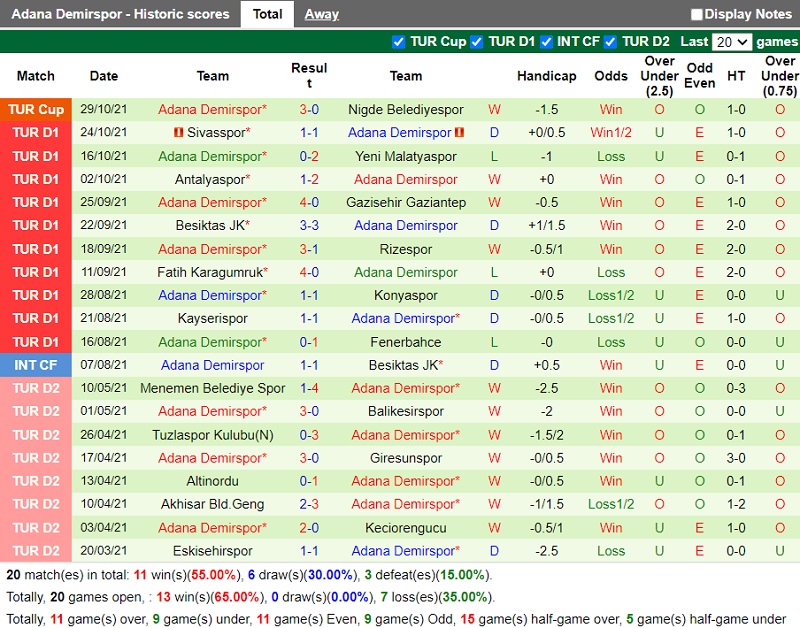
Task: Click the blue INT CF match label
Action: (x=36, y=365)
